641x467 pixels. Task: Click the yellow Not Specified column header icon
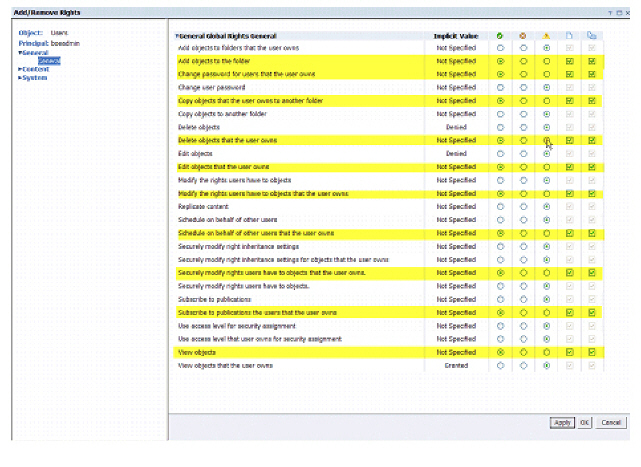[x=546, y=36]
